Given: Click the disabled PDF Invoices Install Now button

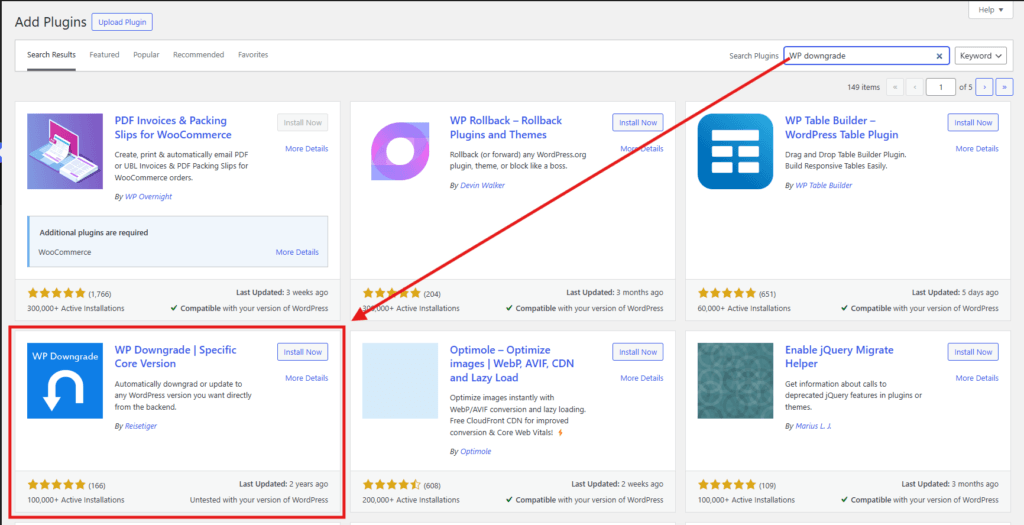Looking at the screenshot, I should click(302, 123).
